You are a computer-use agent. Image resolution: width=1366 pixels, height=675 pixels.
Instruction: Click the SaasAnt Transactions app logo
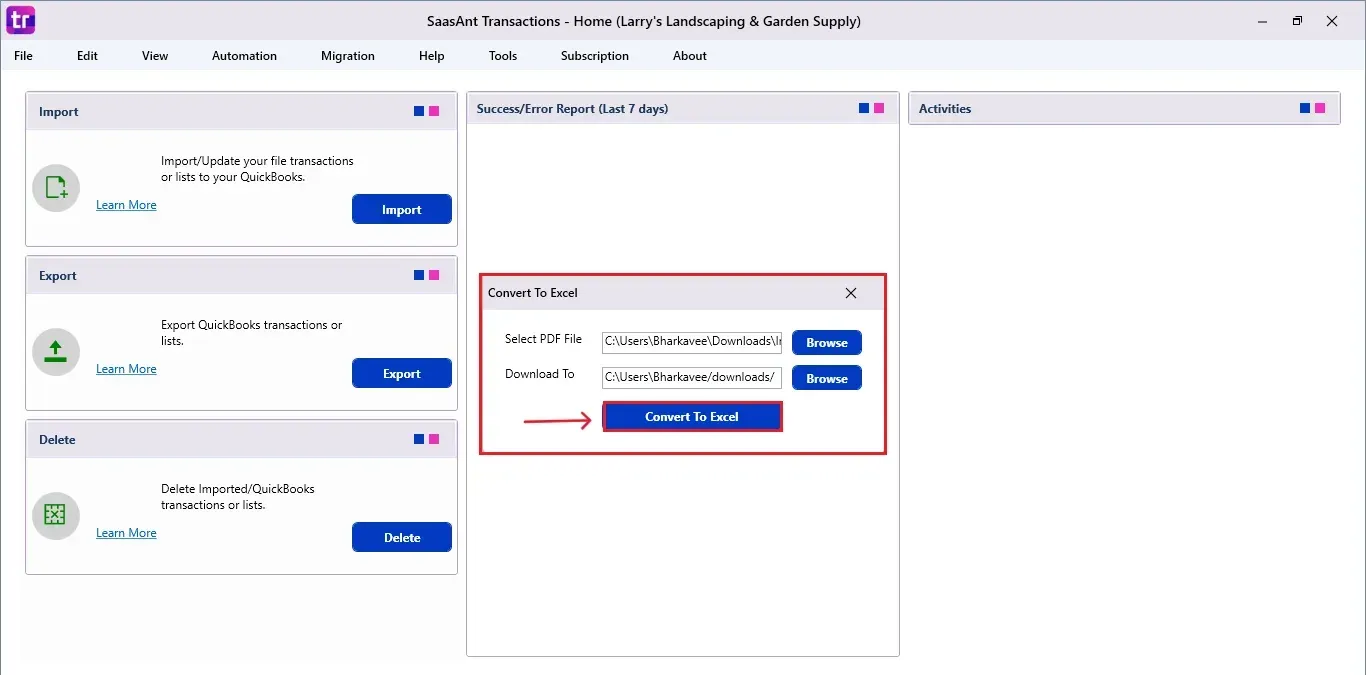pyautogui.click(x=21, y=20)
